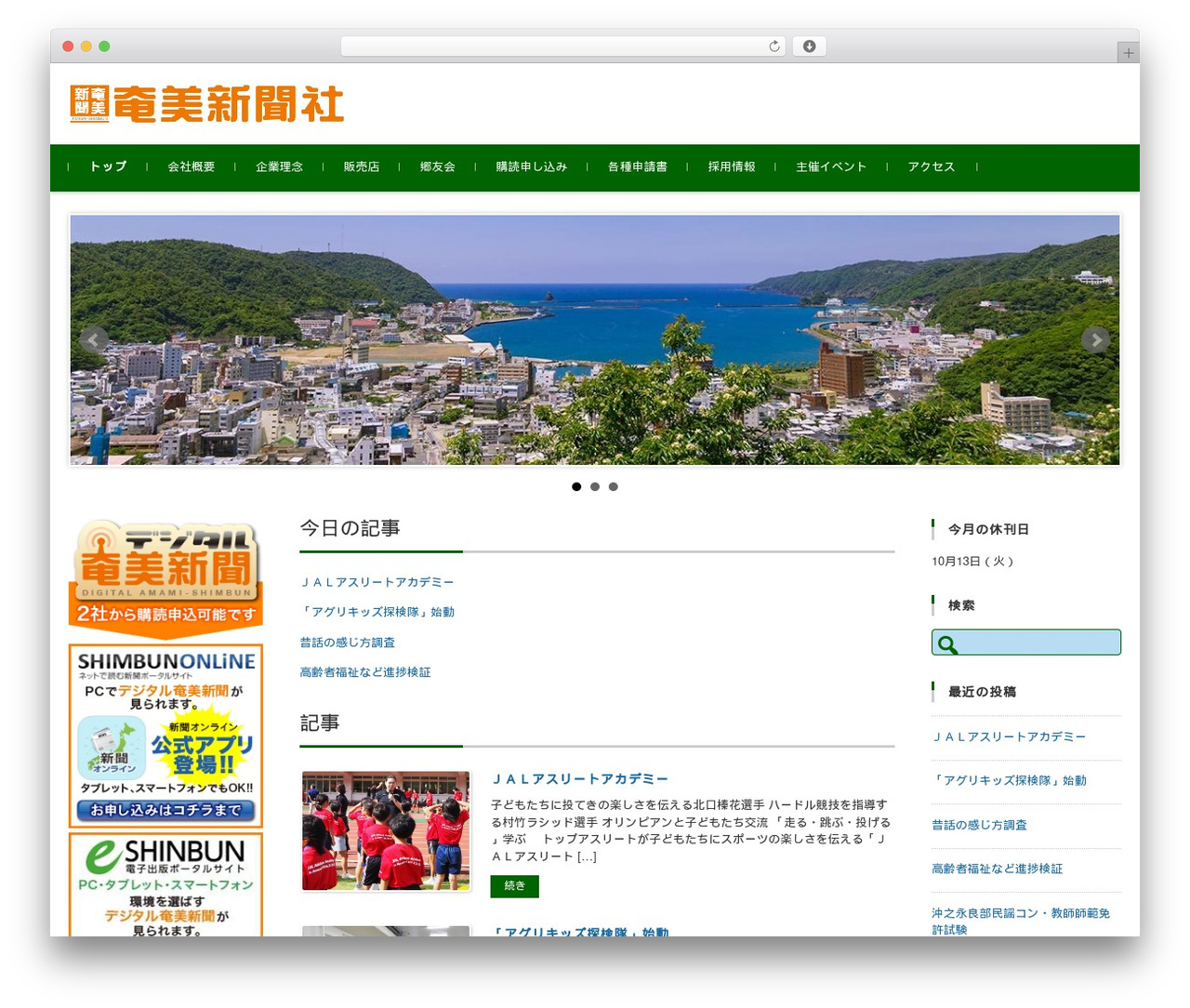This screenshot has width=1190, height=1008.
Task: Open 高齢者福祉など進捗検証 in 今日の記事 list
Action: [365, 672]
